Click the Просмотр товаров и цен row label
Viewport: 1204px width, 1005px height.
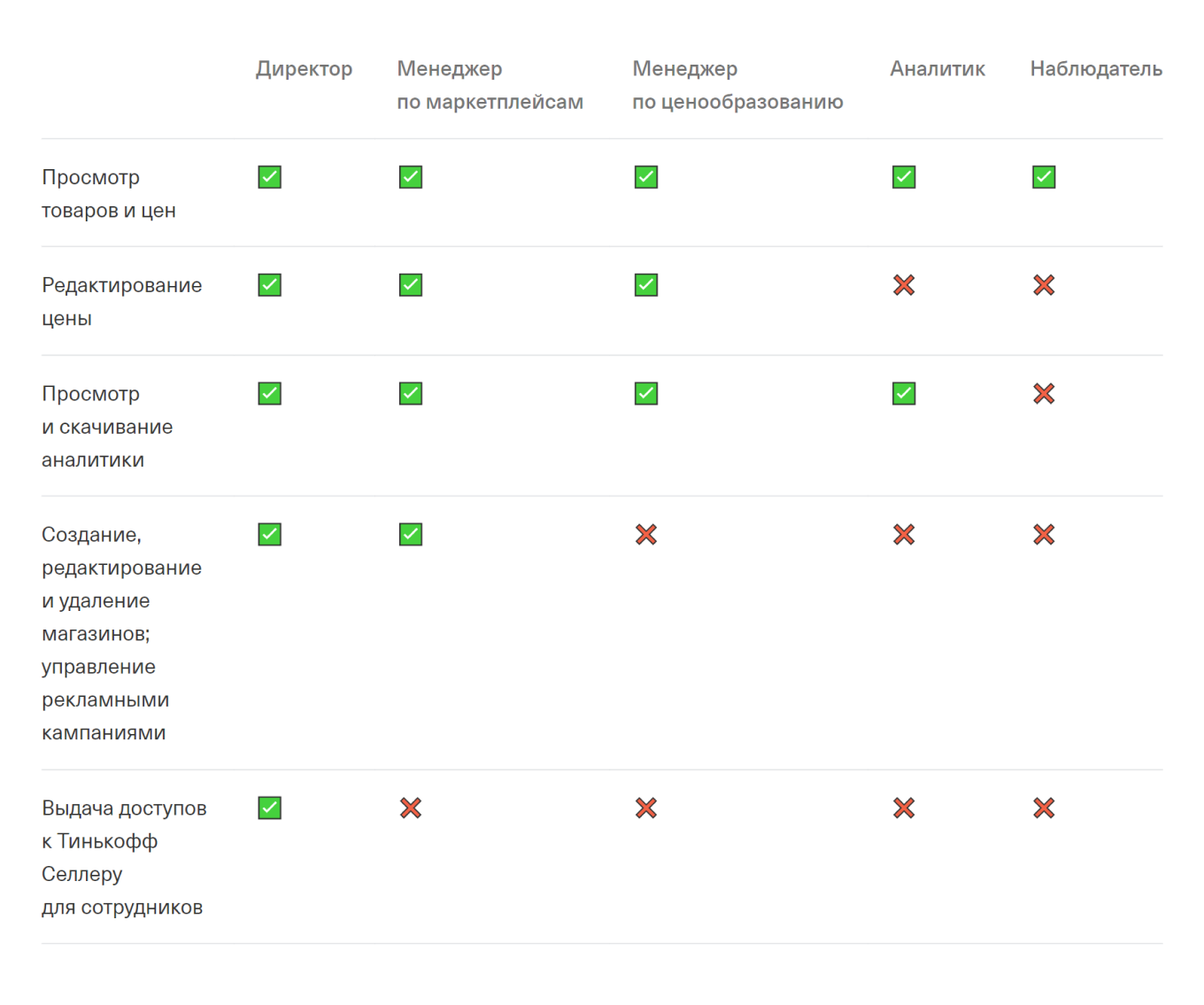pos(109,194)
